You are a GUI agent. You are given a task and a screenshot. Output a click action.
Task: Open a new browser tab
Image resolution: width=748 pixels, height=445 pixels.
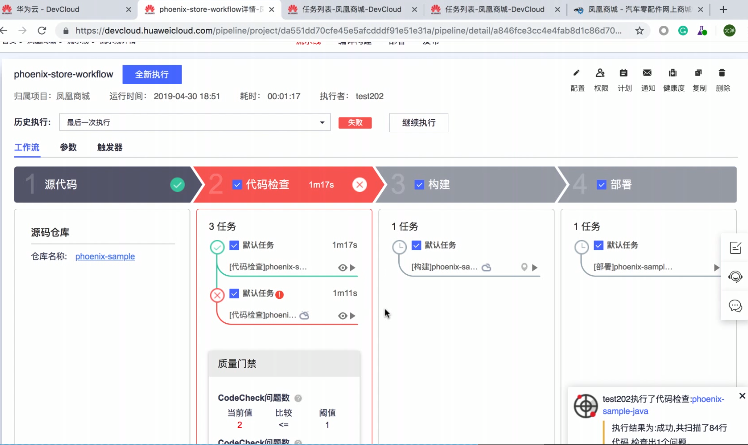point(723,9)
